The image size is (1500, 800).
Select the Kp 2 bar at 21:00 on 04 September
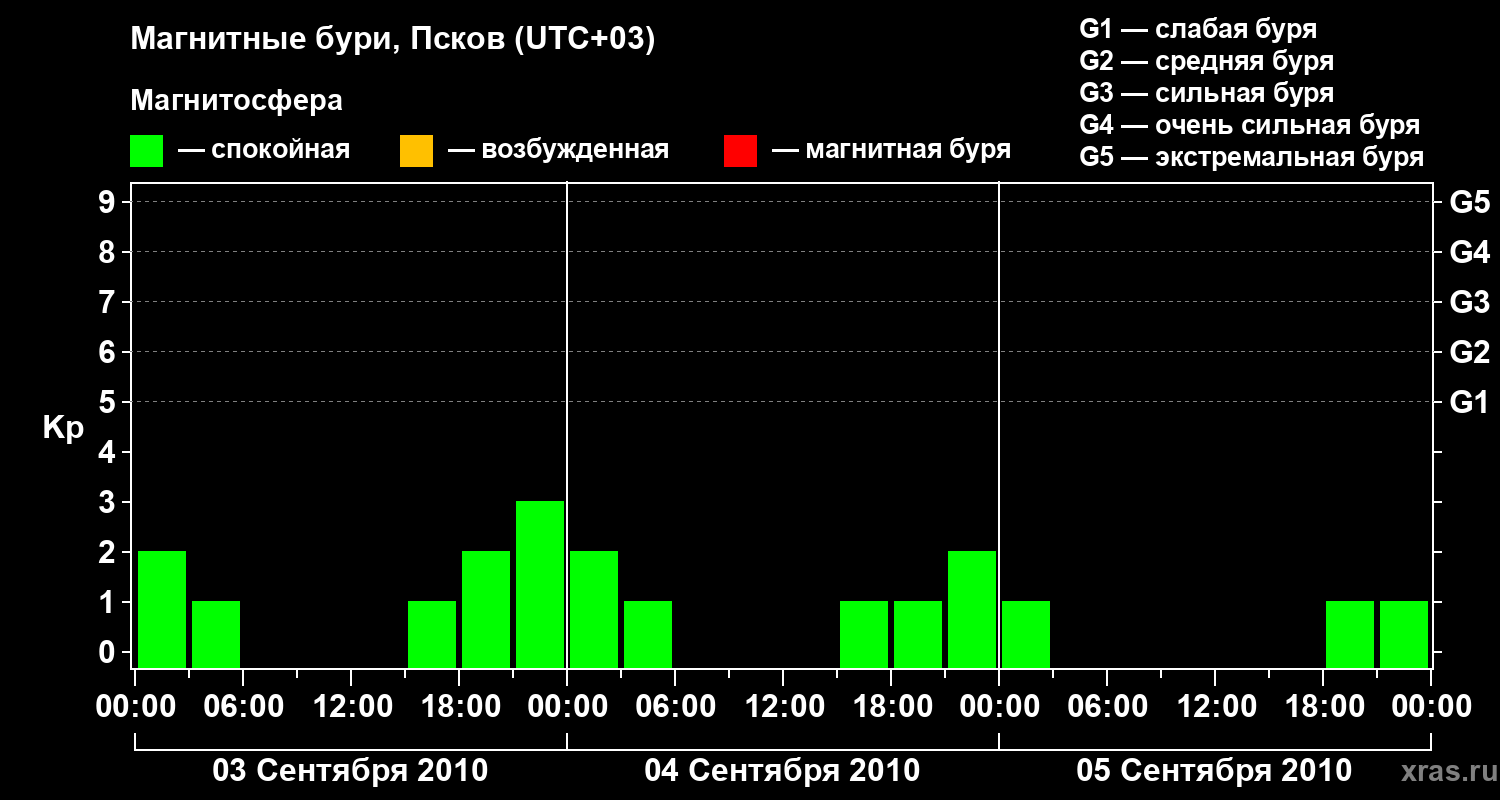(972, 609)
